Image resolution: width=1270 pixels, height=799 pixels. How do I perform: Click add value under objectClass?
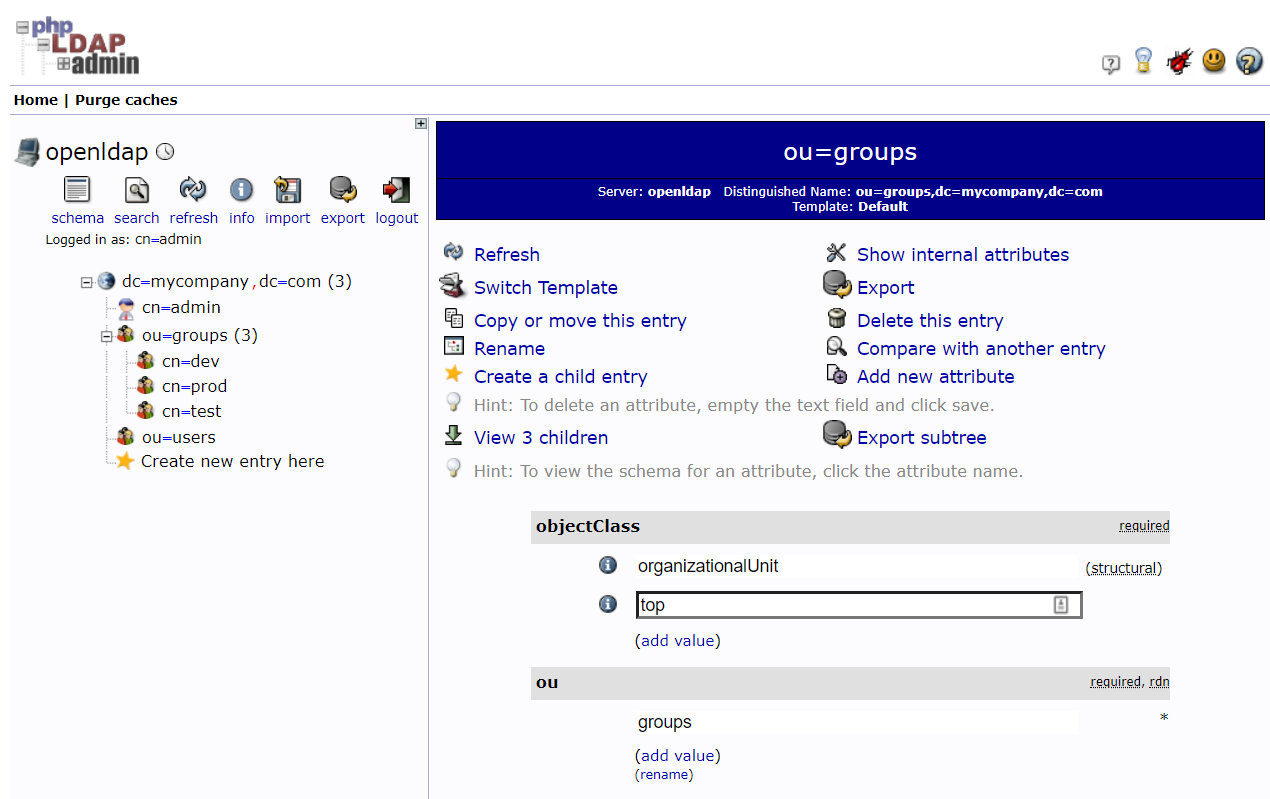coord(677,640)
